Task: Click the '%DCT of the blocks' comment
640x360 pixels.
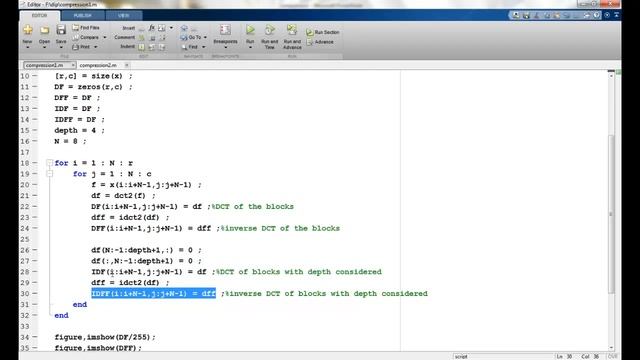Action: tap(253, 207)
